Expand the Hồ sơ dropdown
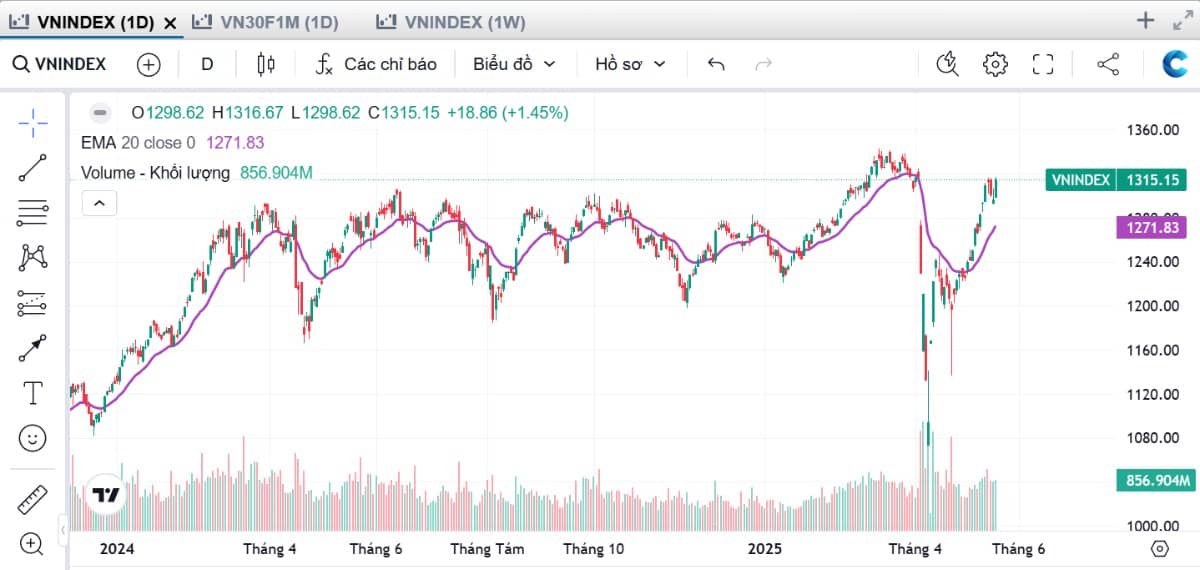 point(630,64)
